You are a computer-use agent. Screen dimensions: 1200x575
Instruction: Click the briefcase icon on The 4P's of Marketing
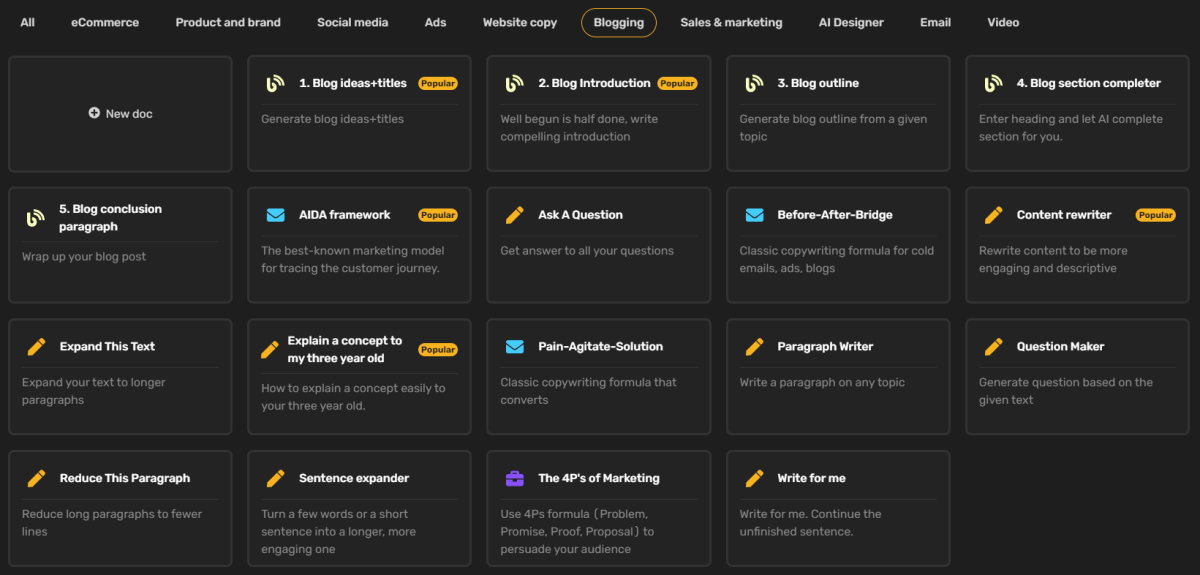pyautogui.click(x=515, y=479)
